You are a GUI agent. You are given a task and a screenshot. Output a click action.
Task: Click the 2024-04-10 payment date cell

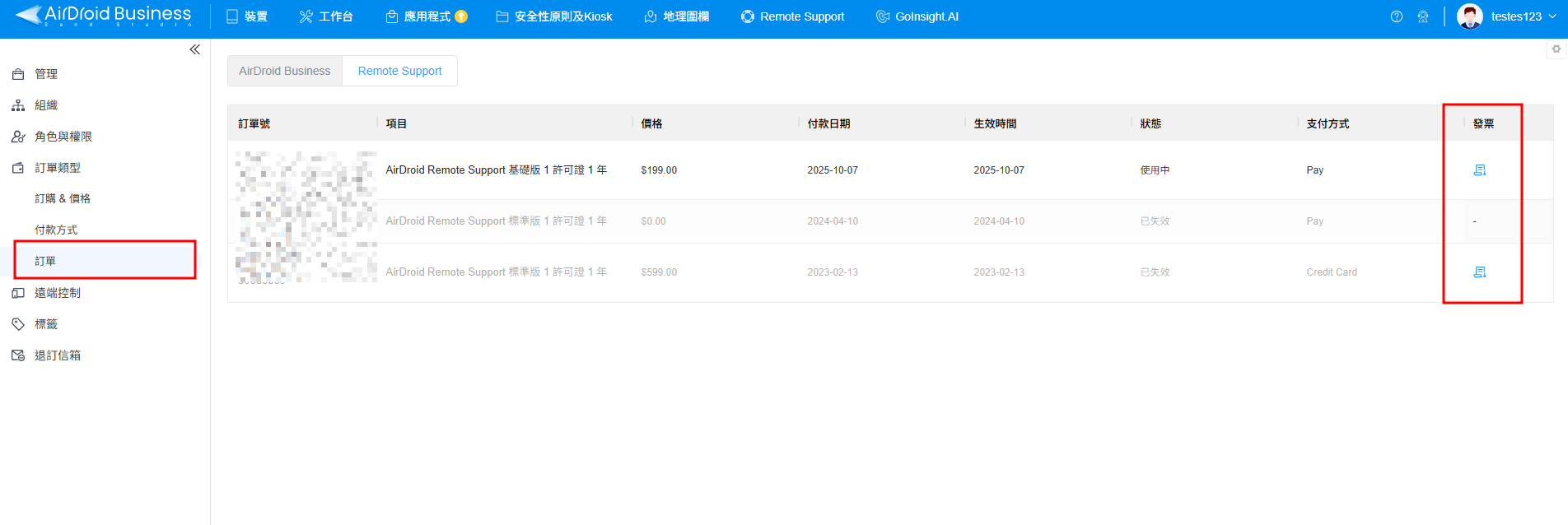point(833,221)
